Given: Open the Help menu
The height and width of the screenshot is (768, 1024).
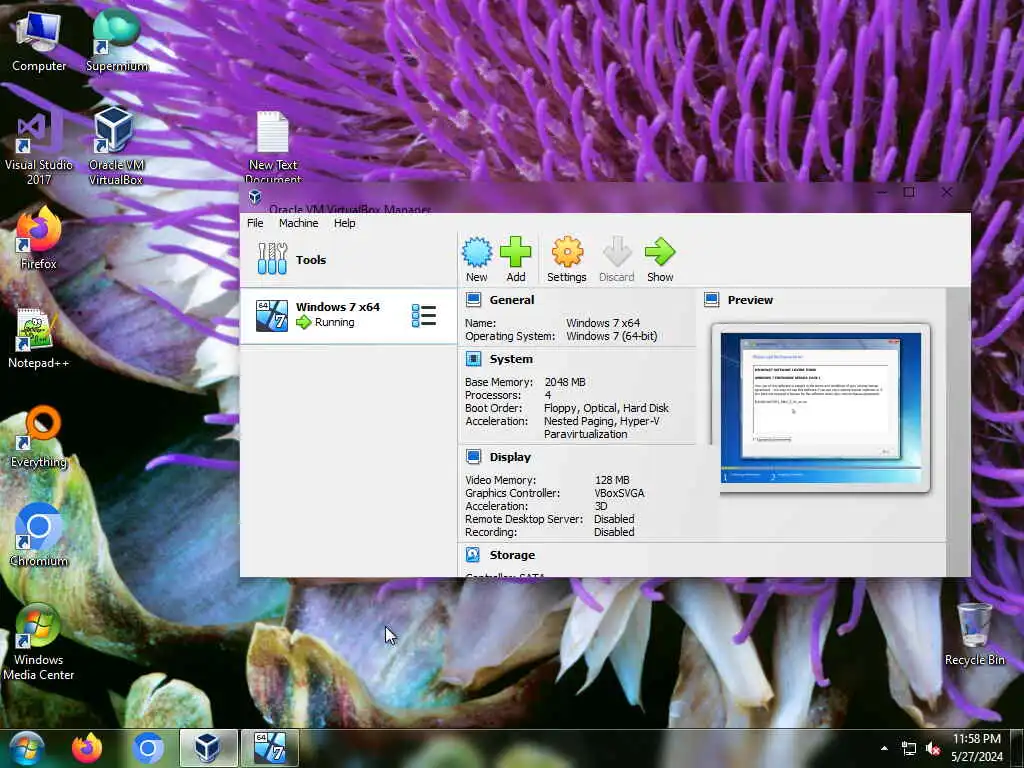Looking at the screenshot, I should point(345,223).
